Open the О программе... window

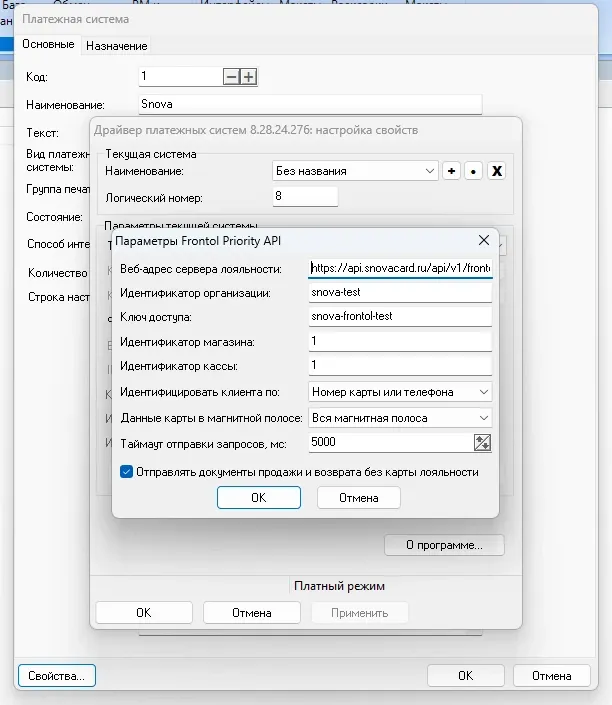(444, 545)
